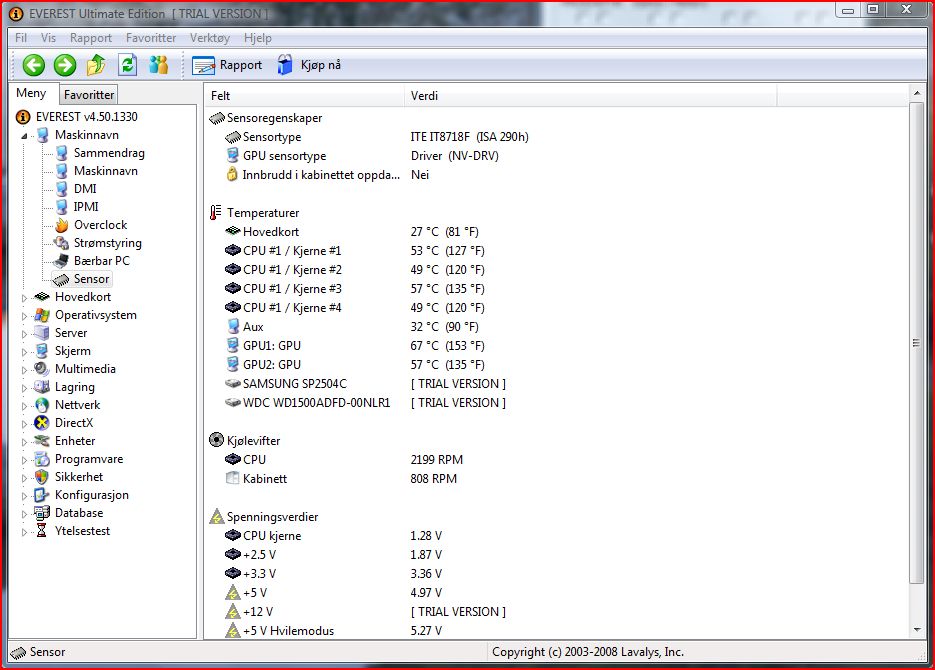935x670 pixels.
Task: Expand the Operativsystem tree node
Action: click(x=24, y=316)
